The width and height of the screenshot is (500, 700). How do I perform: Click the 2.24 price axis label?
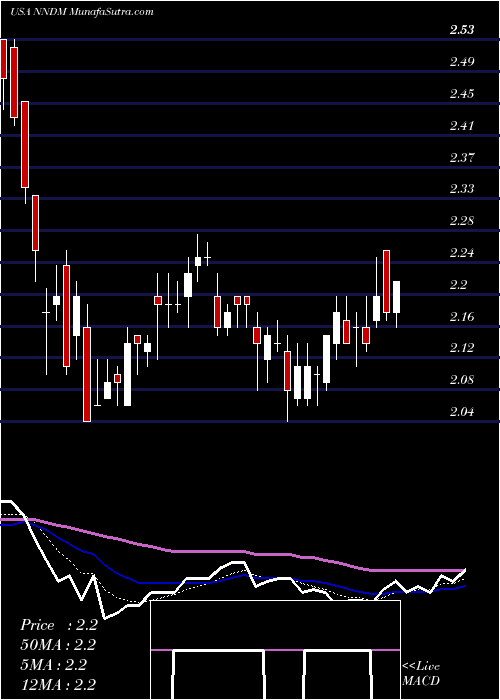coord(462,254)
